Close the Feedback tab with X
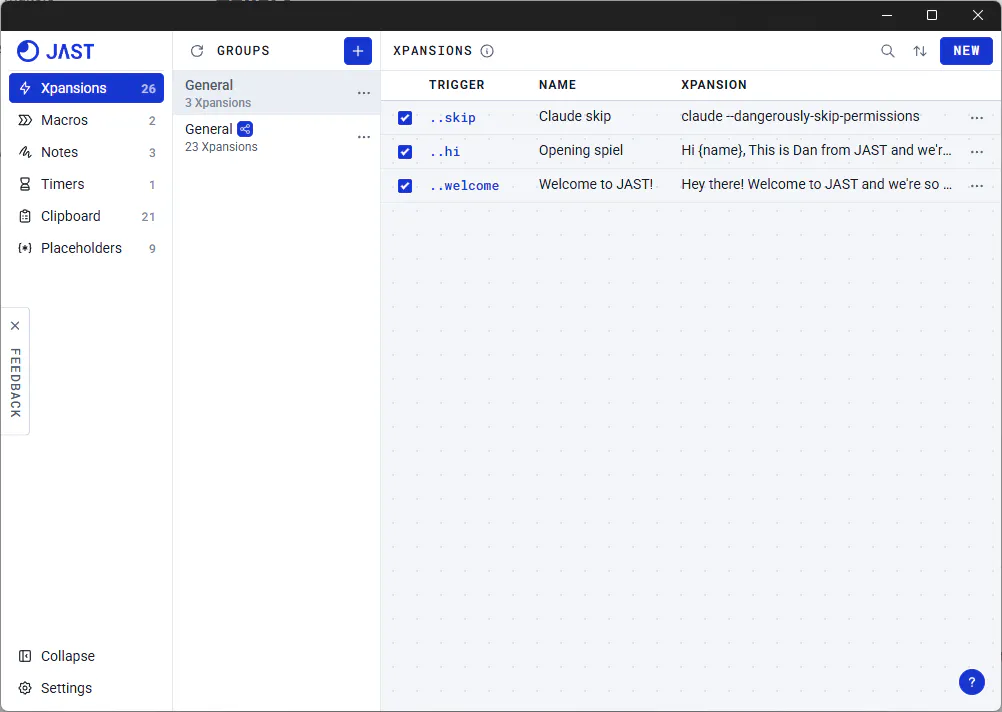Screen dimensions: 1002x712 [x=15, y=326]
